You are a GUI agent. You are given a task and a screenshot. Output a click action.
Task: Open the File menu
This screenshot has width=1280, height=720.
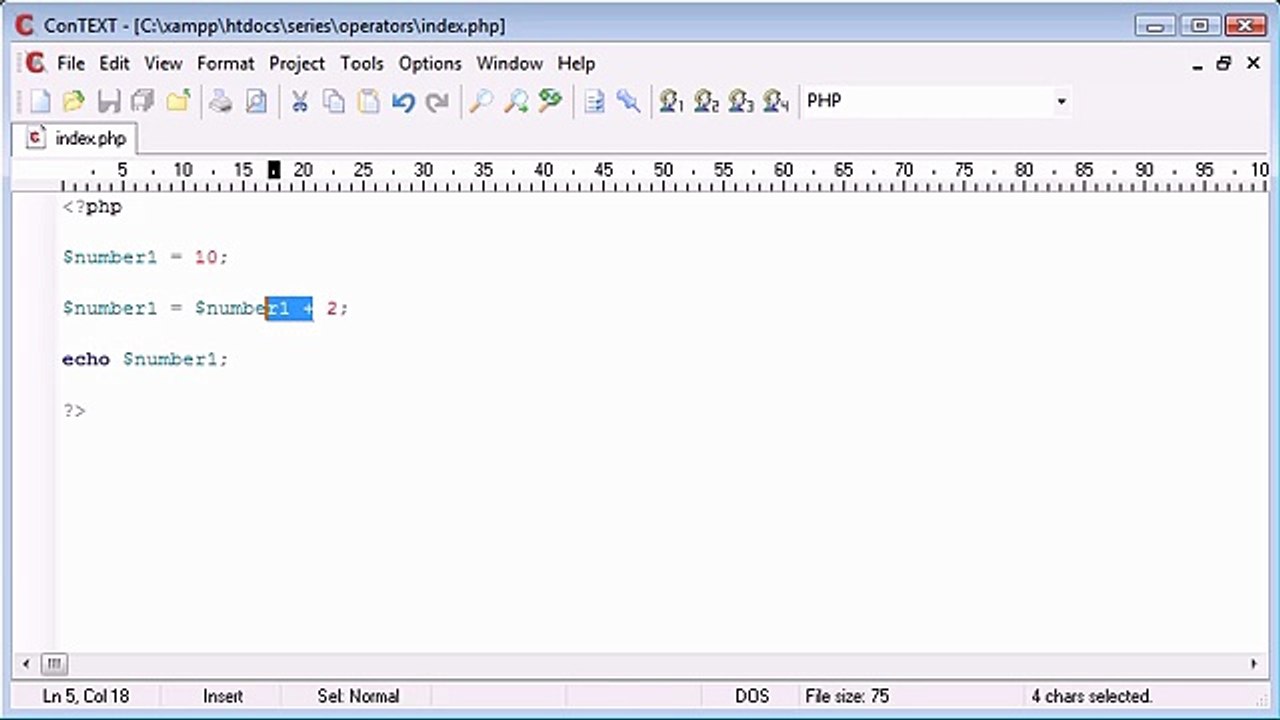tap(71, 63)
